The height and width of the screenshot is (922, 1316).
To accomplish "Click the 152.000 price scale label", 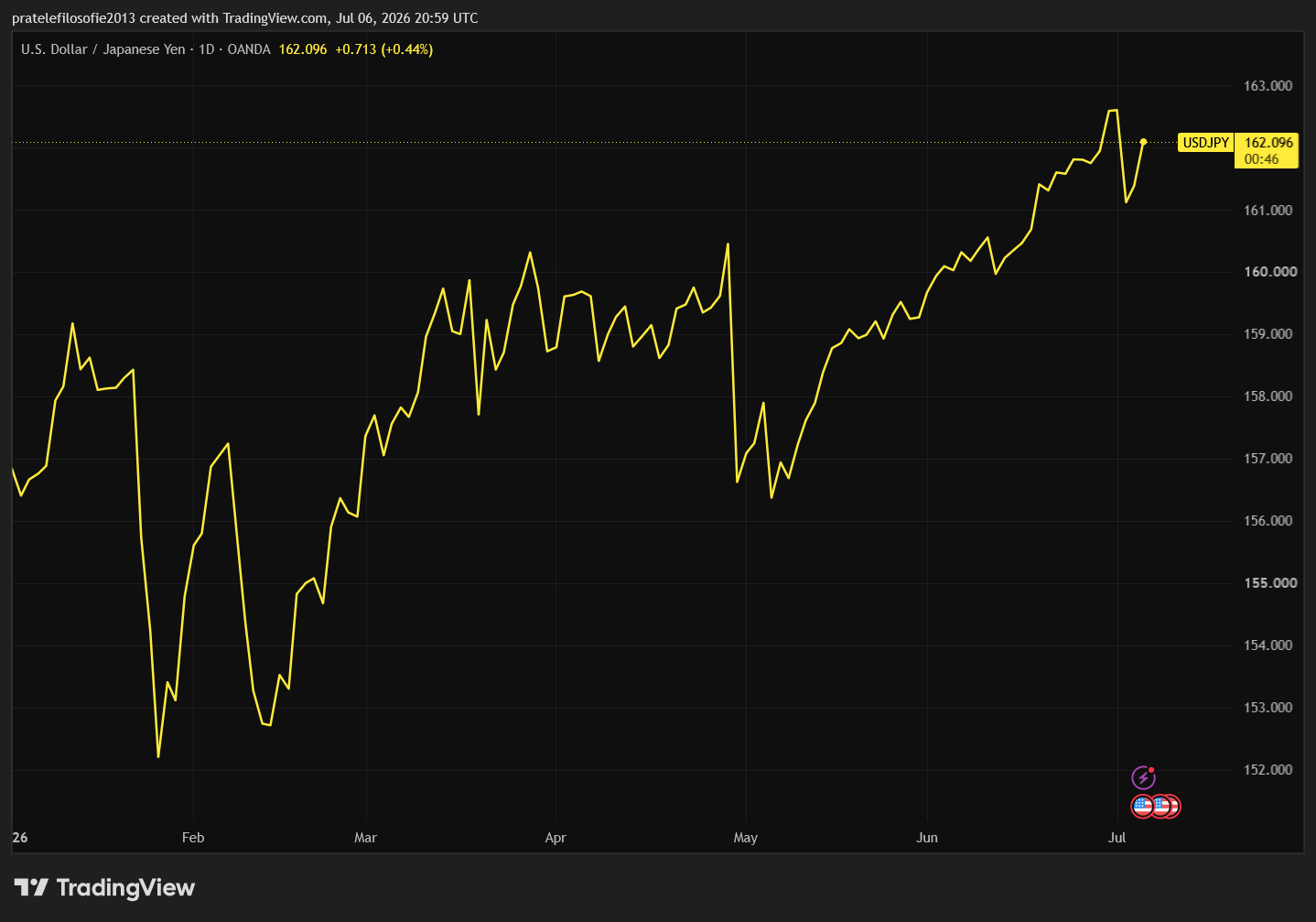I will (1268, 770).
